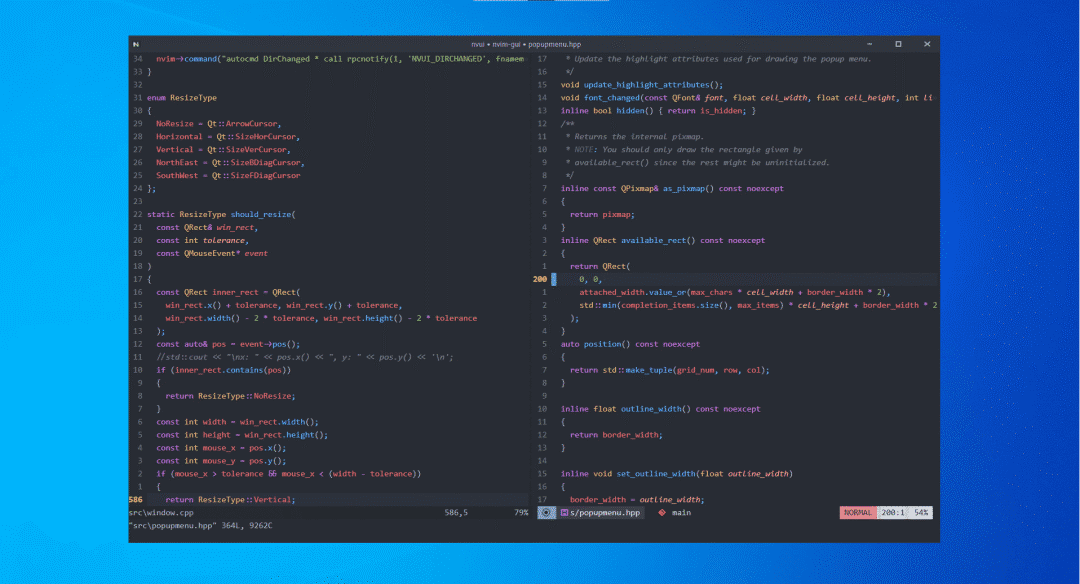Click 'return ResizeType::NoResize;' line

click(x=230, y=396)
